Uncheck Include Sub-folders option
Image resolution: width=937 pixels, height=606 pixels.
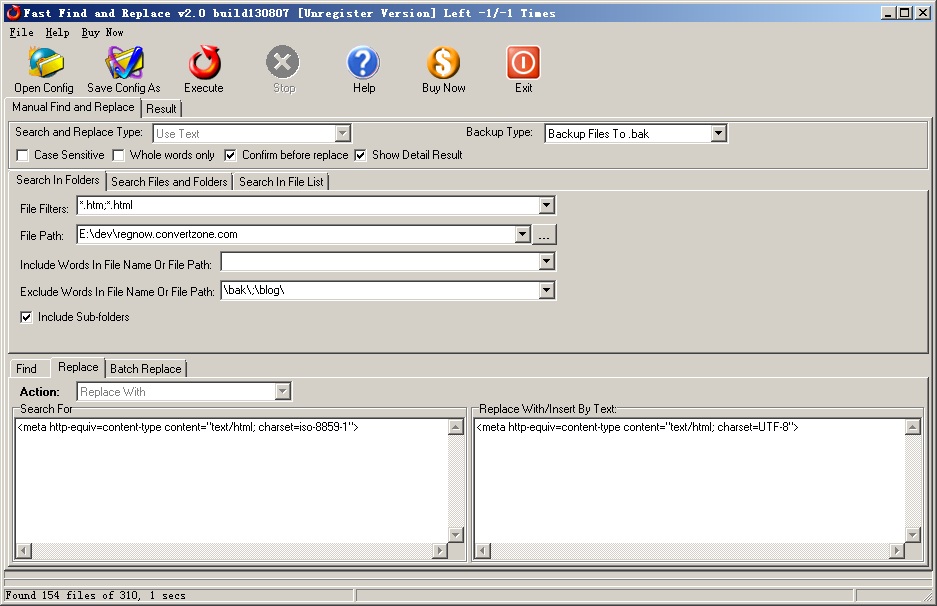27,317
